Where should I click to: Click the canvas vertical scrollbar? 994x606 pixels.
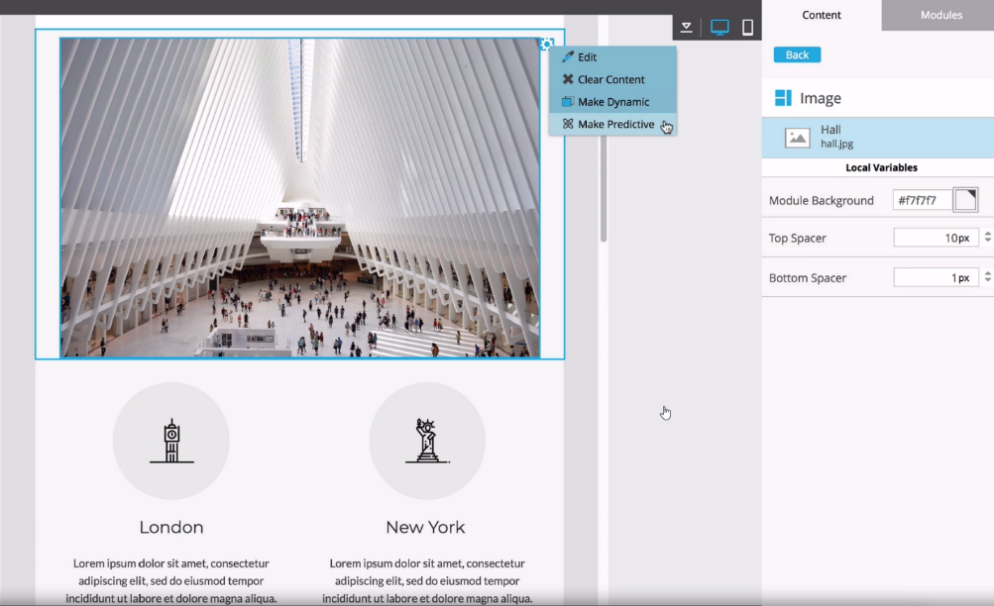pyautogui.click(x=603, y=190)
